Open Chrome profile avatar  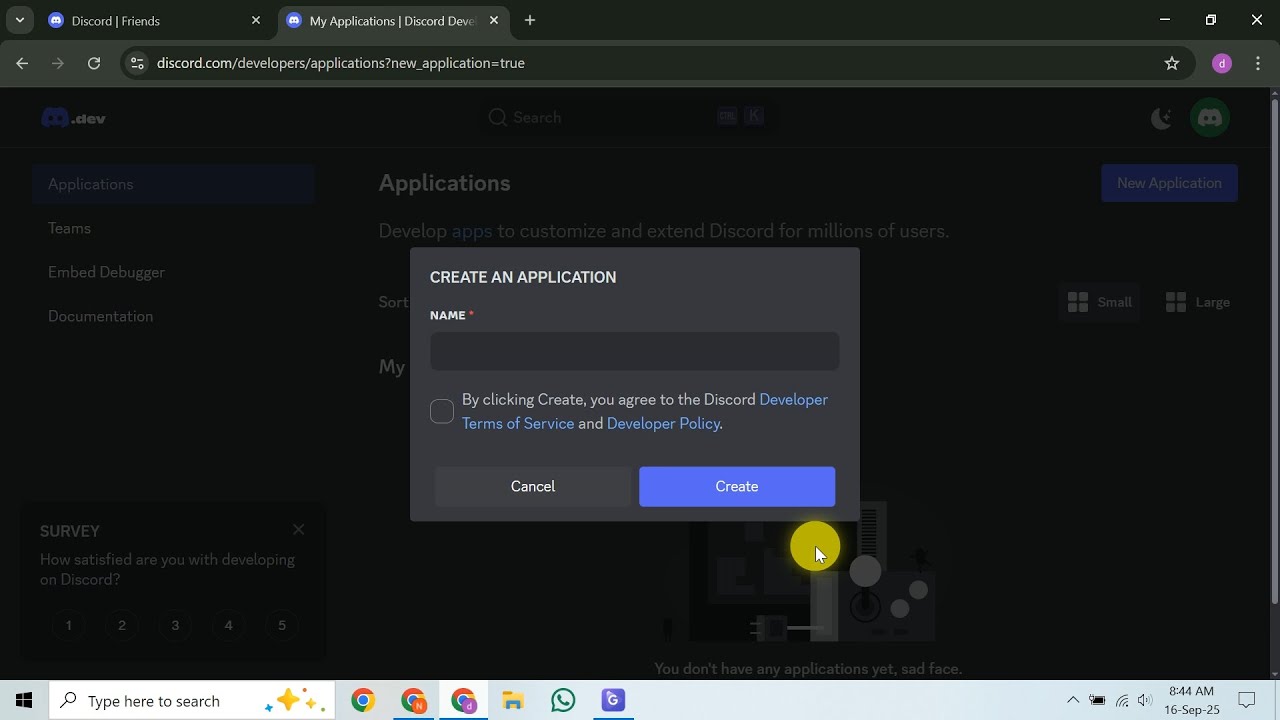click(x=1221, y=63)
